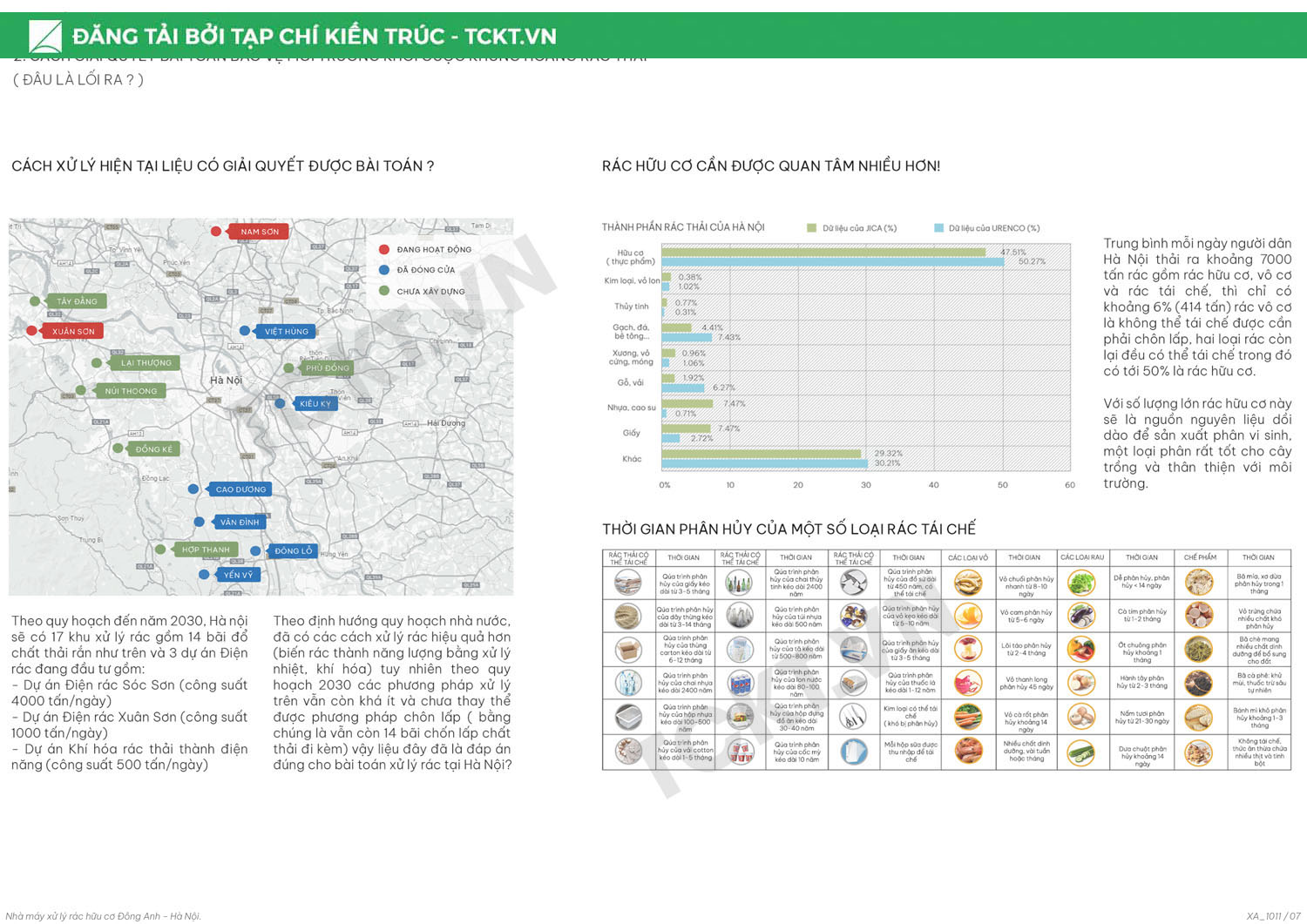Click the red dot beside Xuân Sơn
The width and height of the screenshot is (1307, 924).
point(31,331)
